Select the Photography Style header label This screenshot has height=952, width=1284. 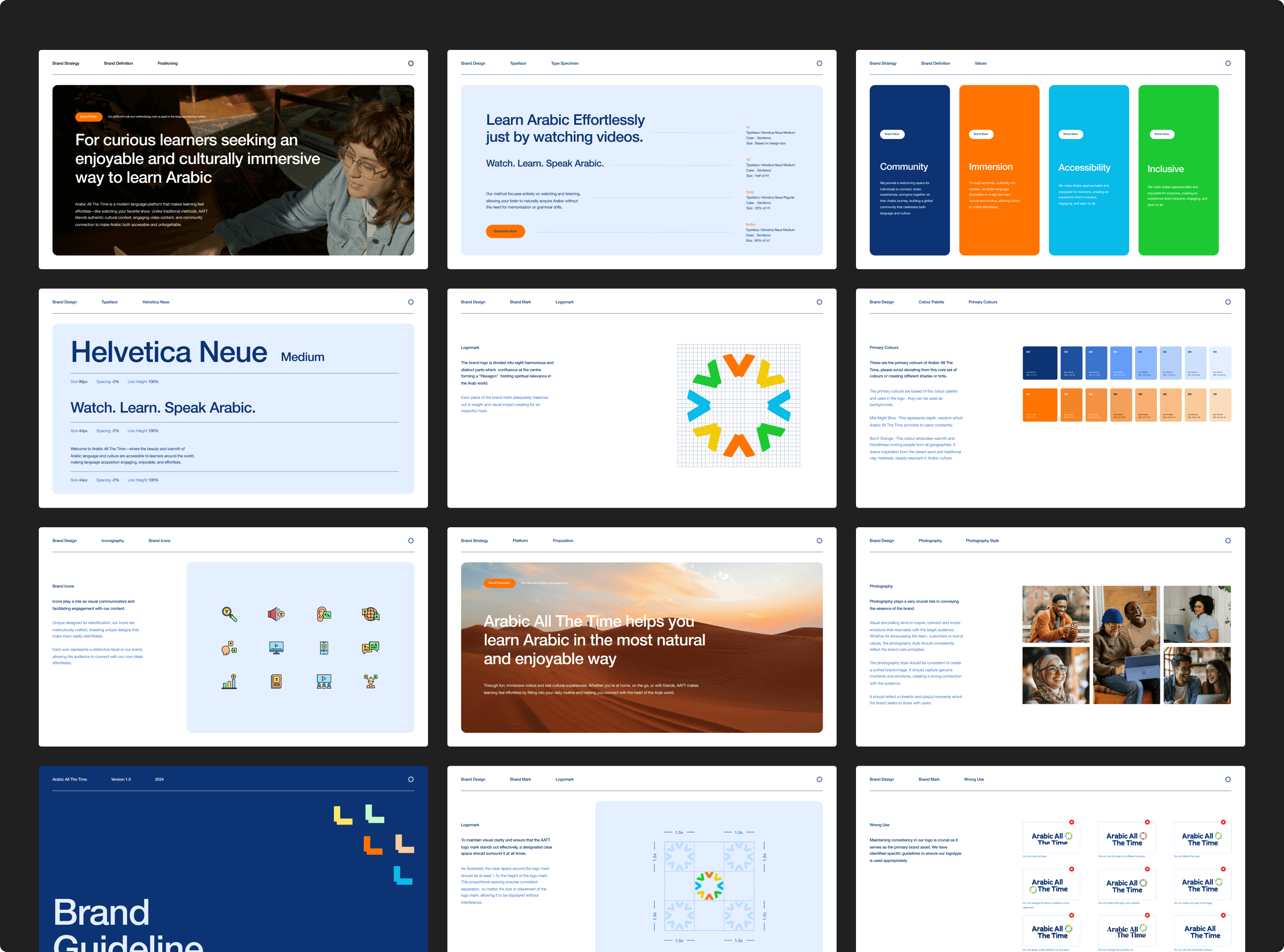tap(982, 541)
